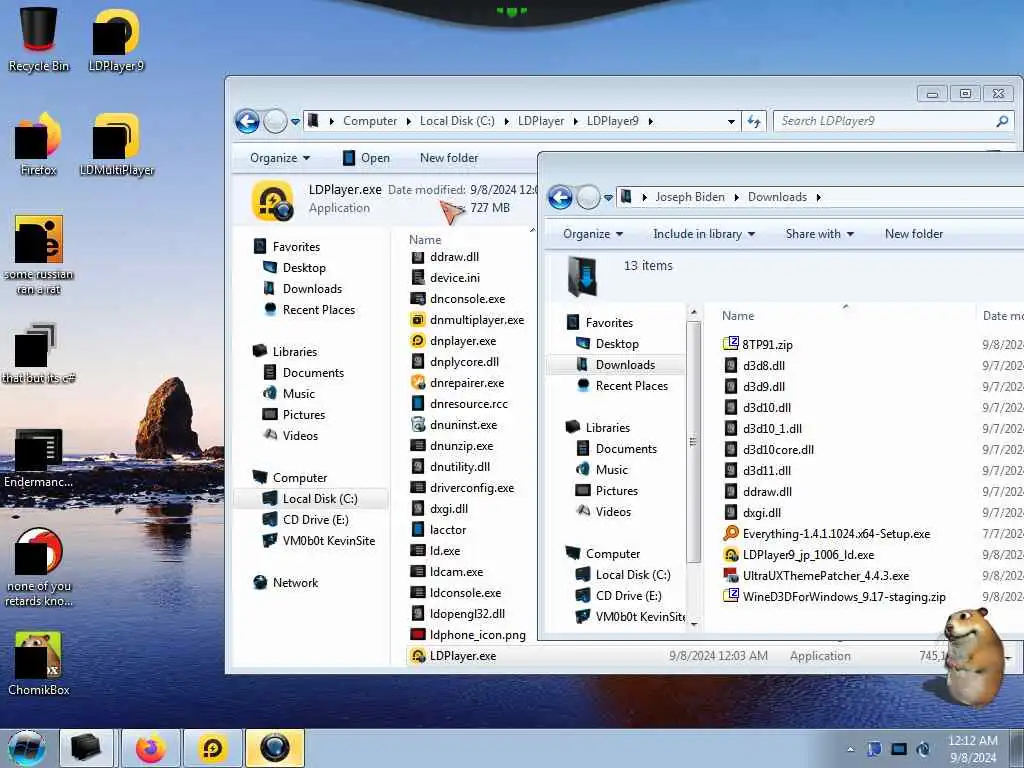The width and height of the screenshot is (1024, 768).
Task: Open Recent Places in Downloads window sidebar
Action: point(623,386)
